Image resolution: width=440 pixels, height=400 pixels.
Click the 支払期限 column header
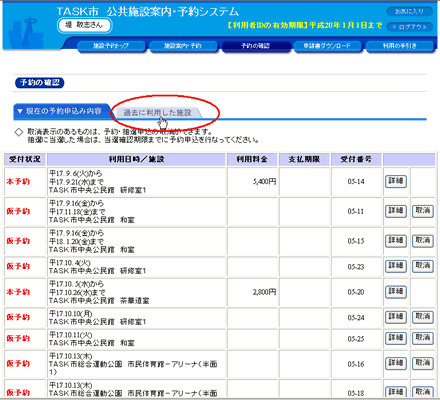[304, 159]
